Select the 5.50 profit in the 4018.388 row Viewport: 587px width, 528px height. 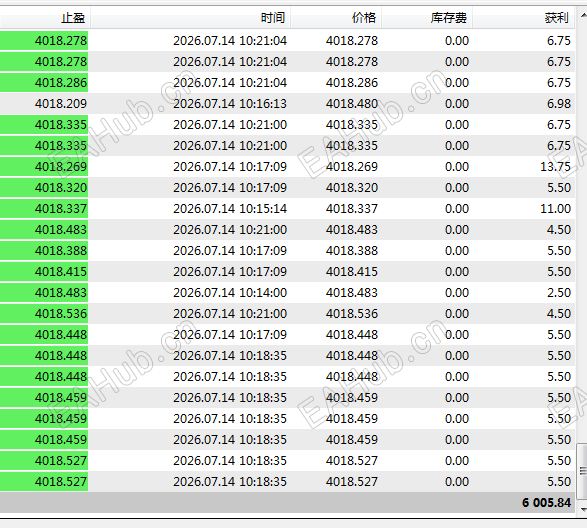click(x=559, y=251)
